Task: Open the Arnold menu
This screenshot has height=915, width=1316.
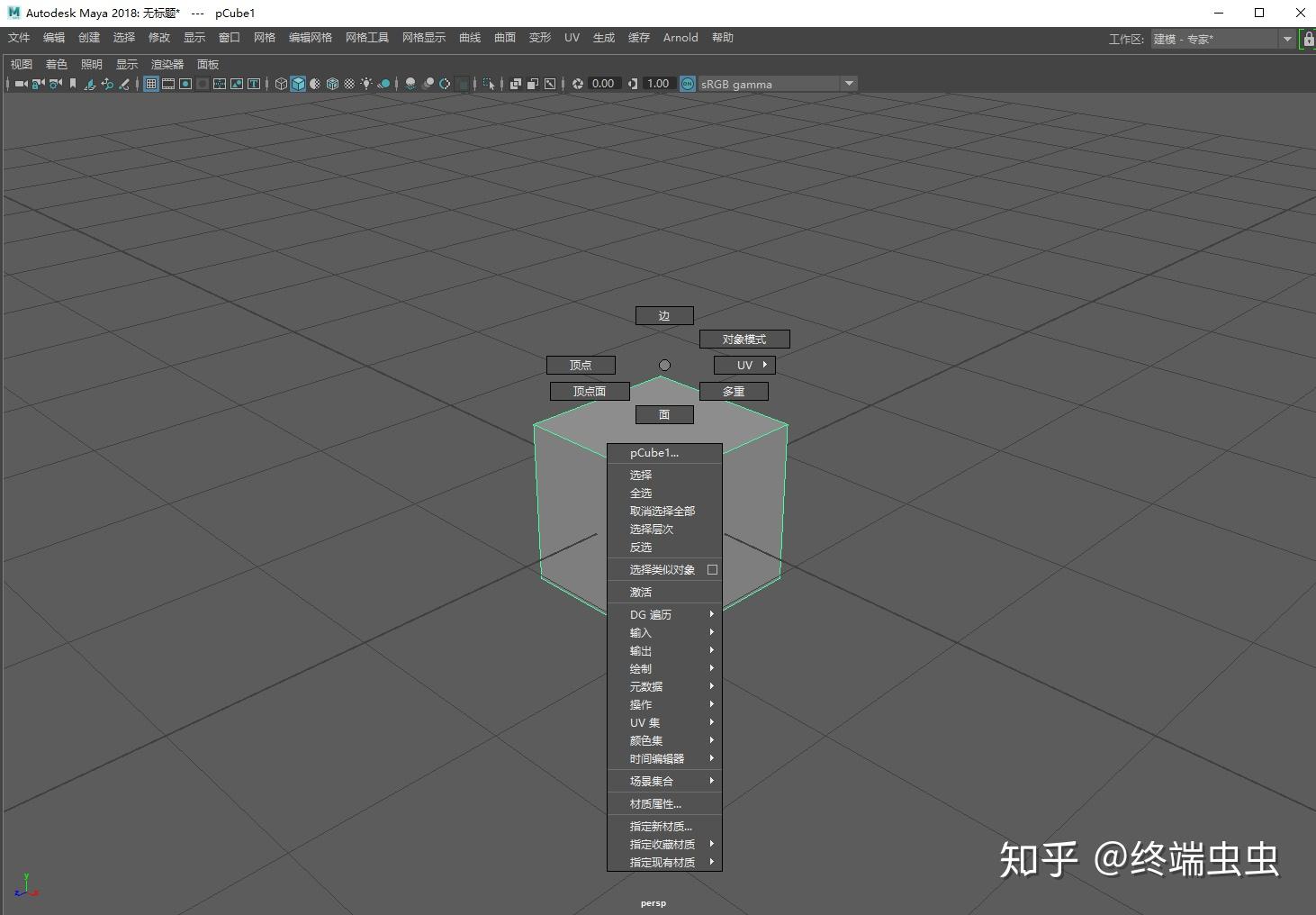Action: click(x=681, y=37)
